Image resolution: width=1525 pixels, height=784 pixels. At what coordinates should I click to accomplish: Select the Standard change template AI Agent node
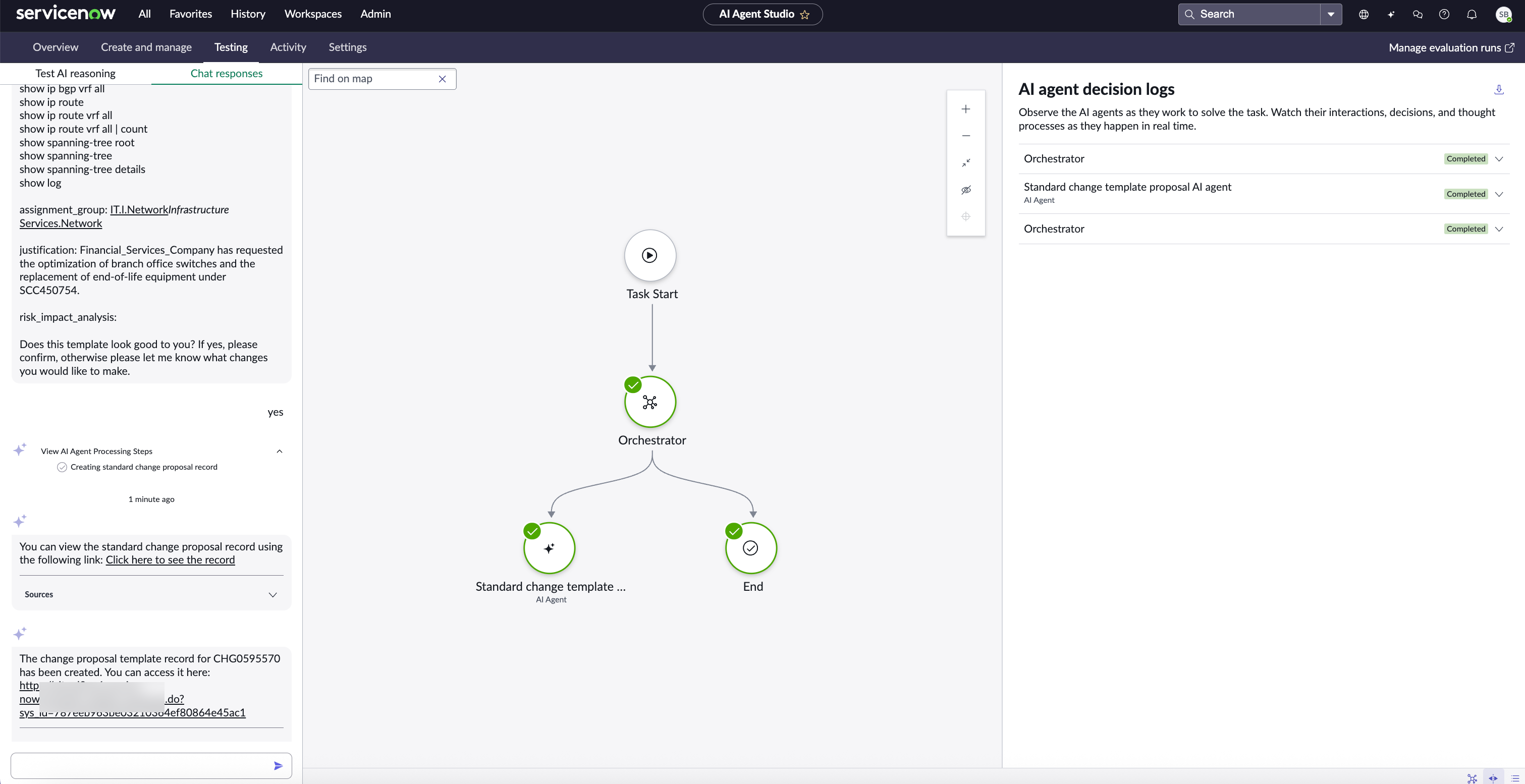click(x=550, y=548)
